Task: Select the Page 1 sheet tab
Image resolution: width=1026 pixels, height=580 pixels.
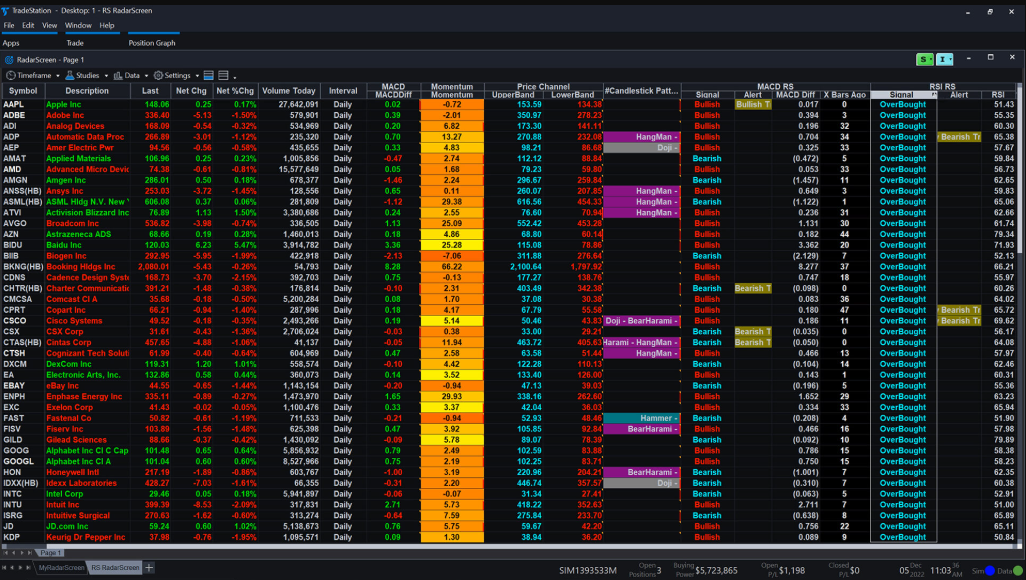Action: pyautogui.click(x=50, y=553)
